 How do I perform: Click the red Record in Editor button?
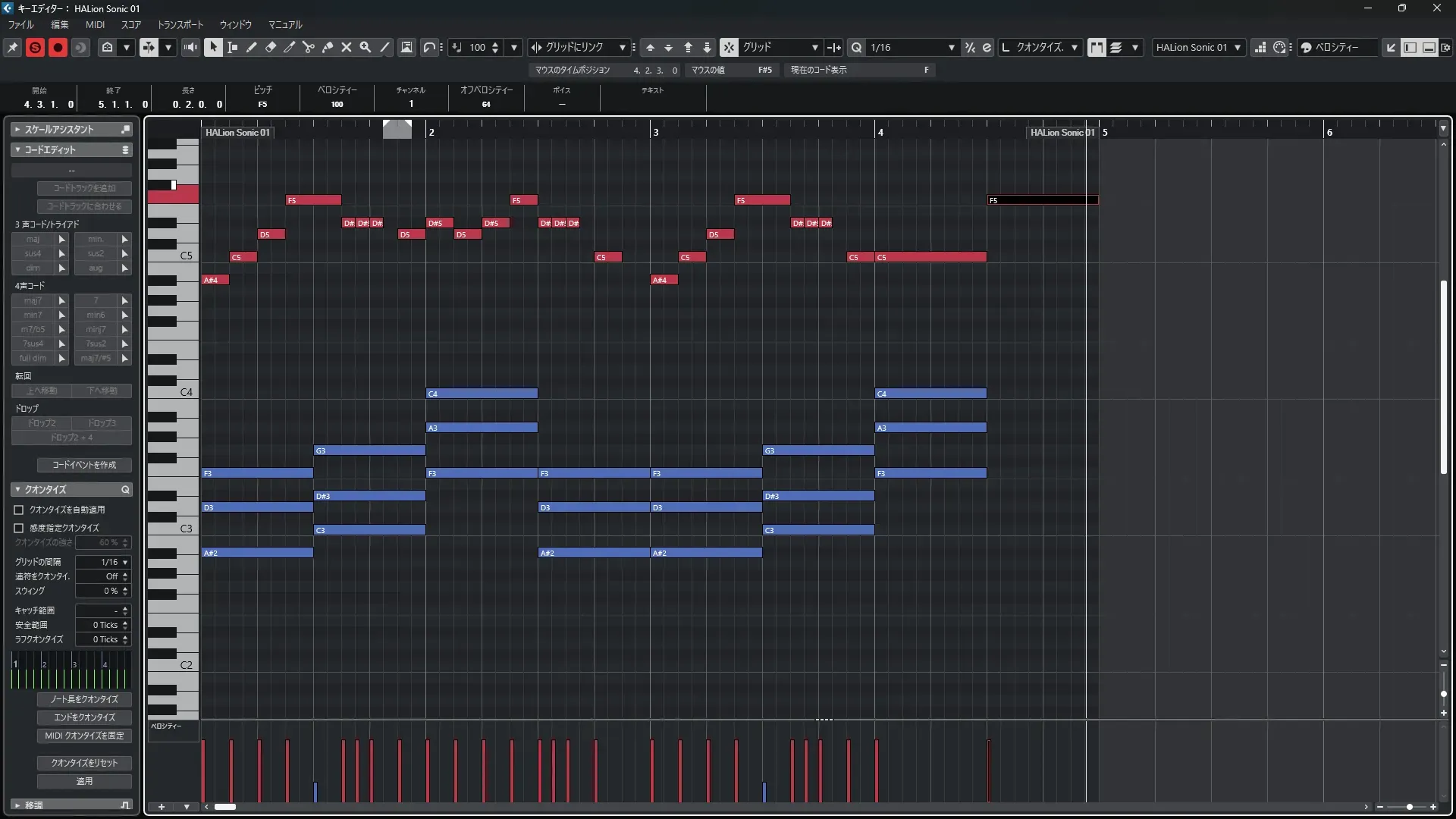point(58,47)
